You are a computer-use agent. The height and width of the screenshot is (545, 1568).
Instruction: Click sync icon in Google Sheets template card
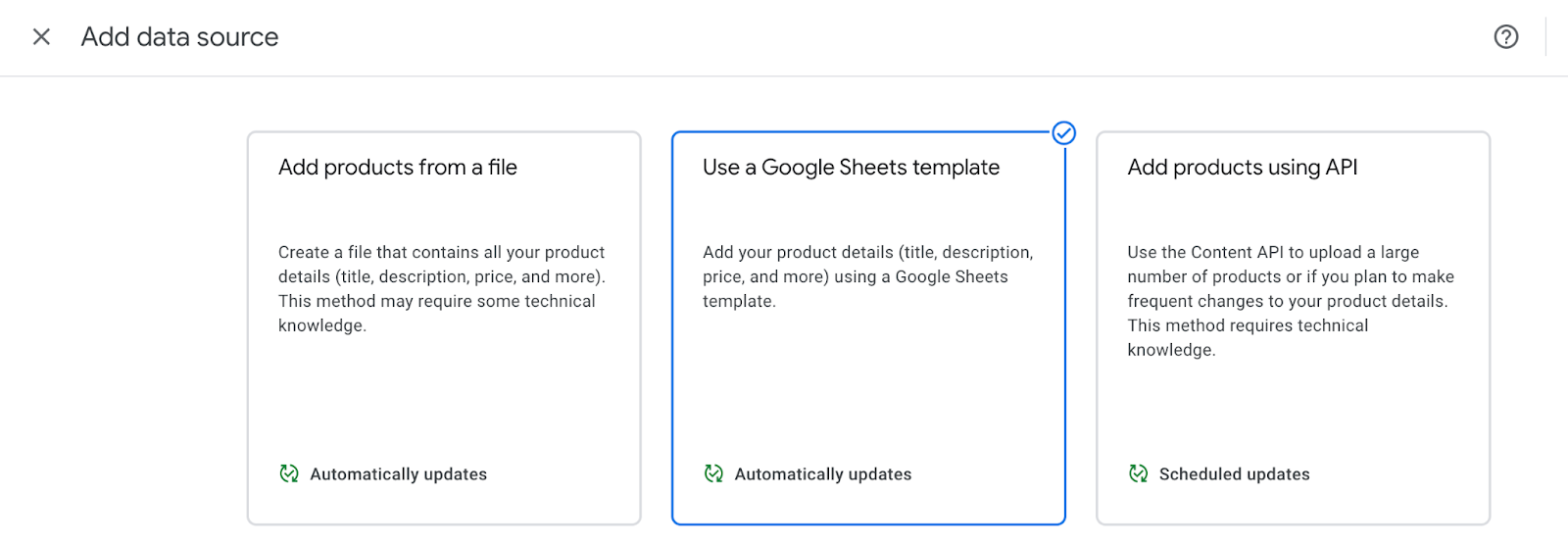point(713,473)
